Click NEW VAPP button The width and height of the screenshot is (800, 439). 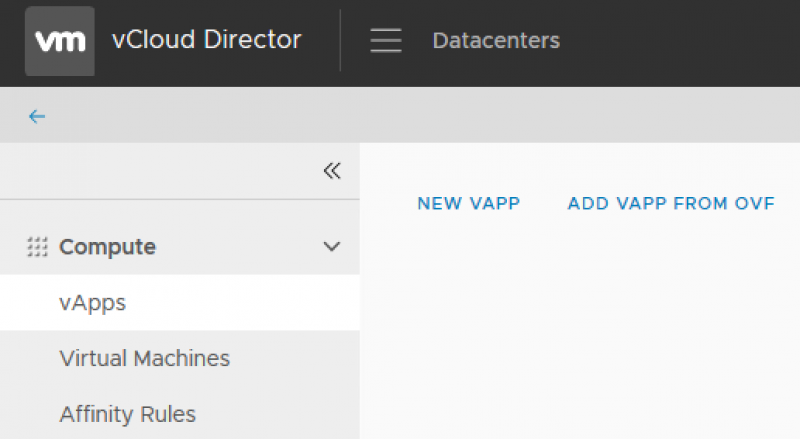point(468,203)
